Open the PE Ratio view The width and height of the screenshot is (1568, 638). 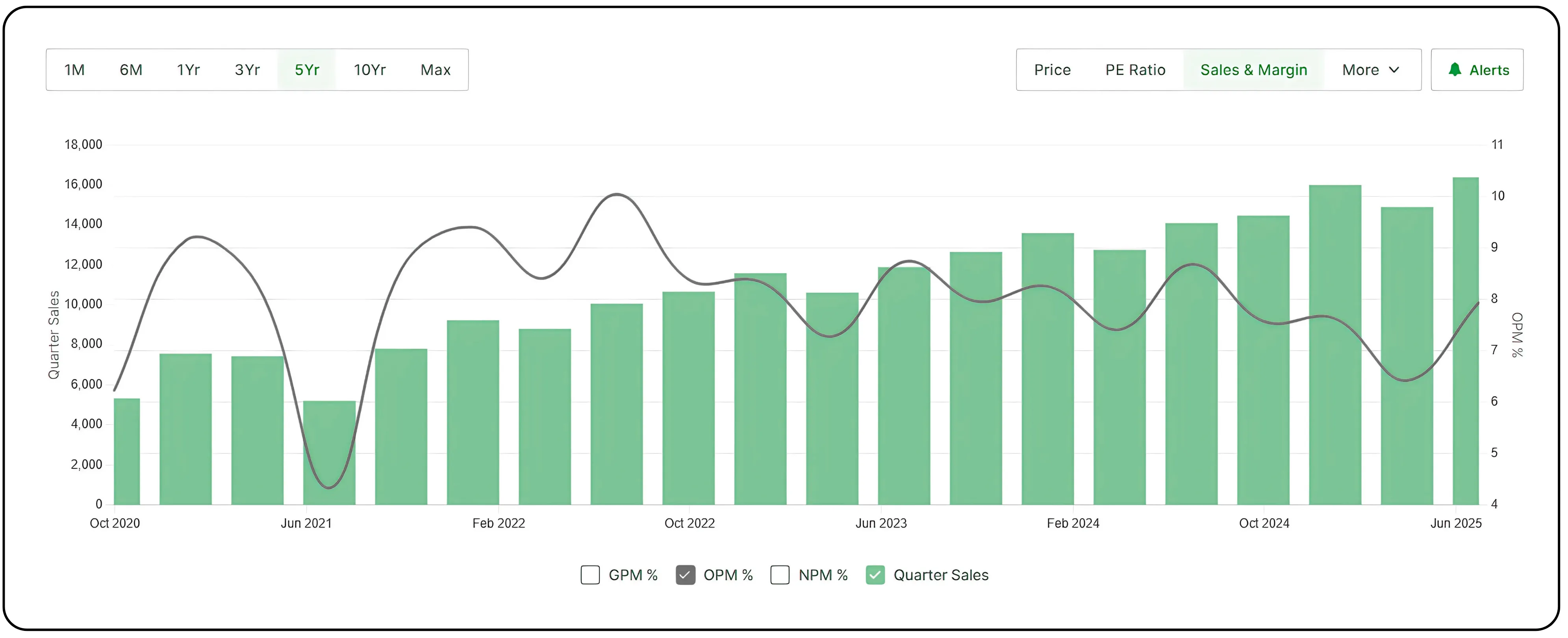(x=1135, y=69)
